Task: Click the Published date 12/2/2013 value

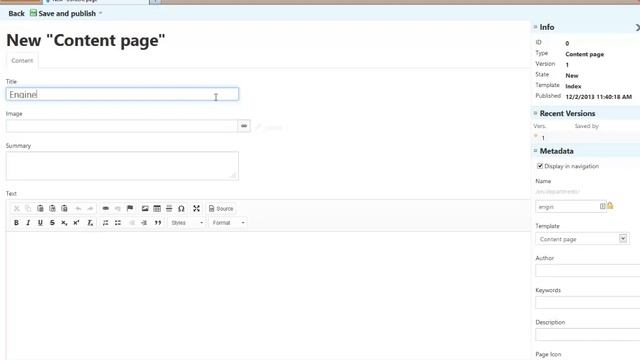Action: pos(598,97)
